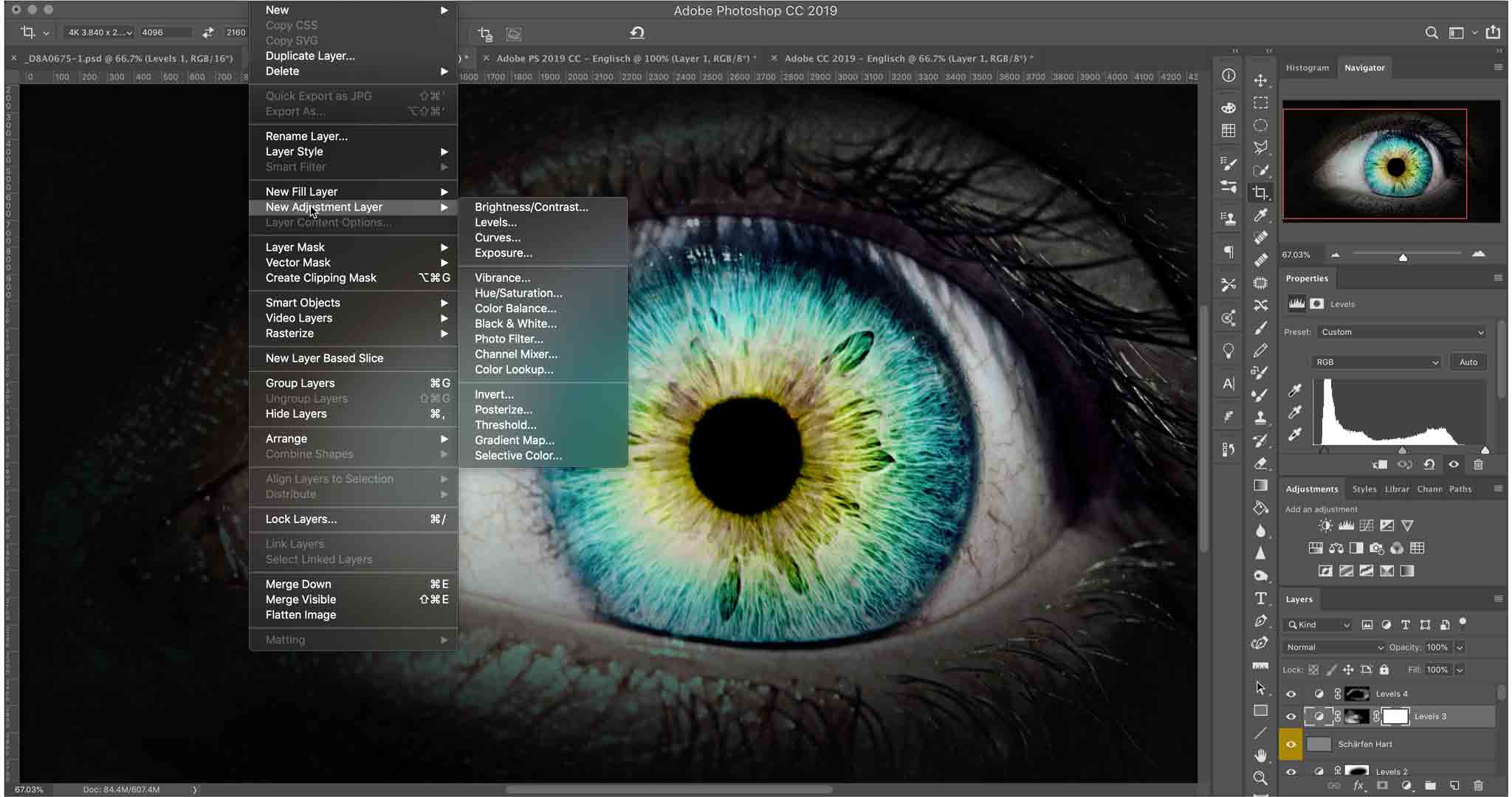Toggle adjustment visibility in Properties panel

pos(1454,464)
